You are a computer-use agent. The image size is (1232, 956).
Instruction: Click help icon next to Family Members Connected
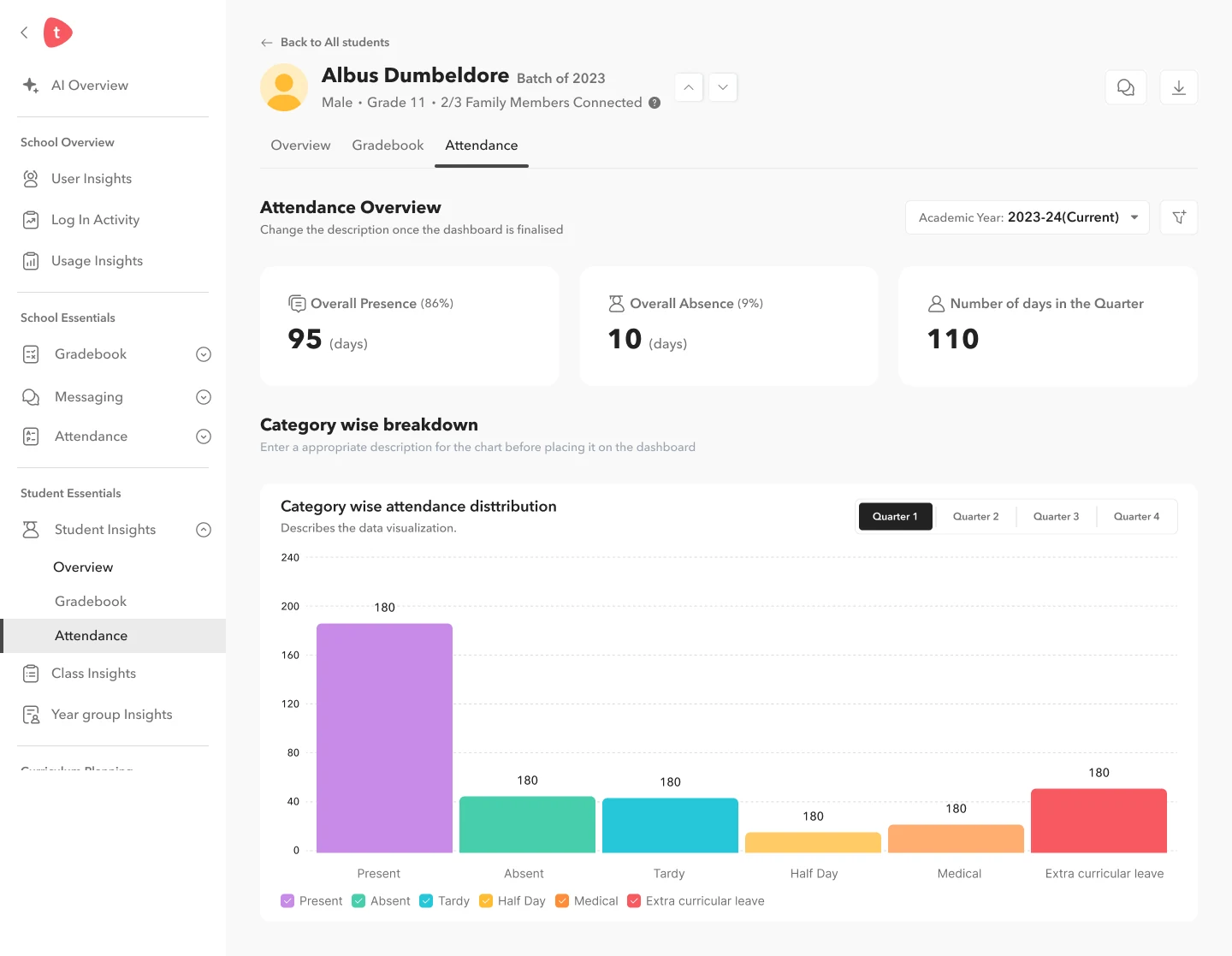(x=654, y=103)
